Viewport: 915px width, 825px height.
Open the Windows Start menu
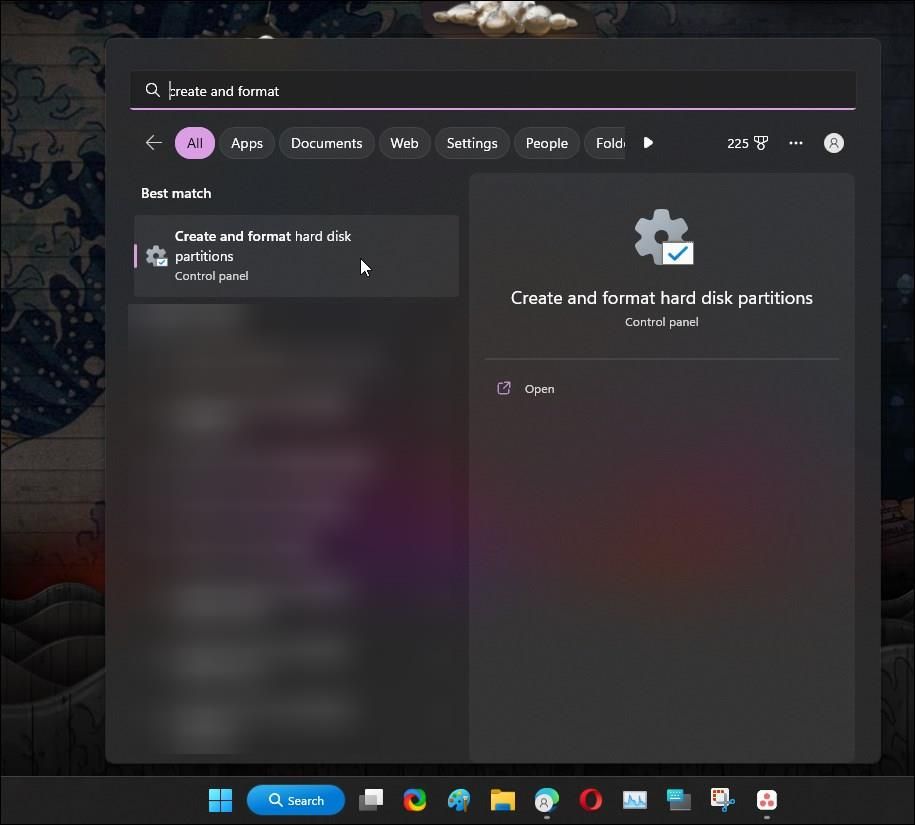coord(220,800)
